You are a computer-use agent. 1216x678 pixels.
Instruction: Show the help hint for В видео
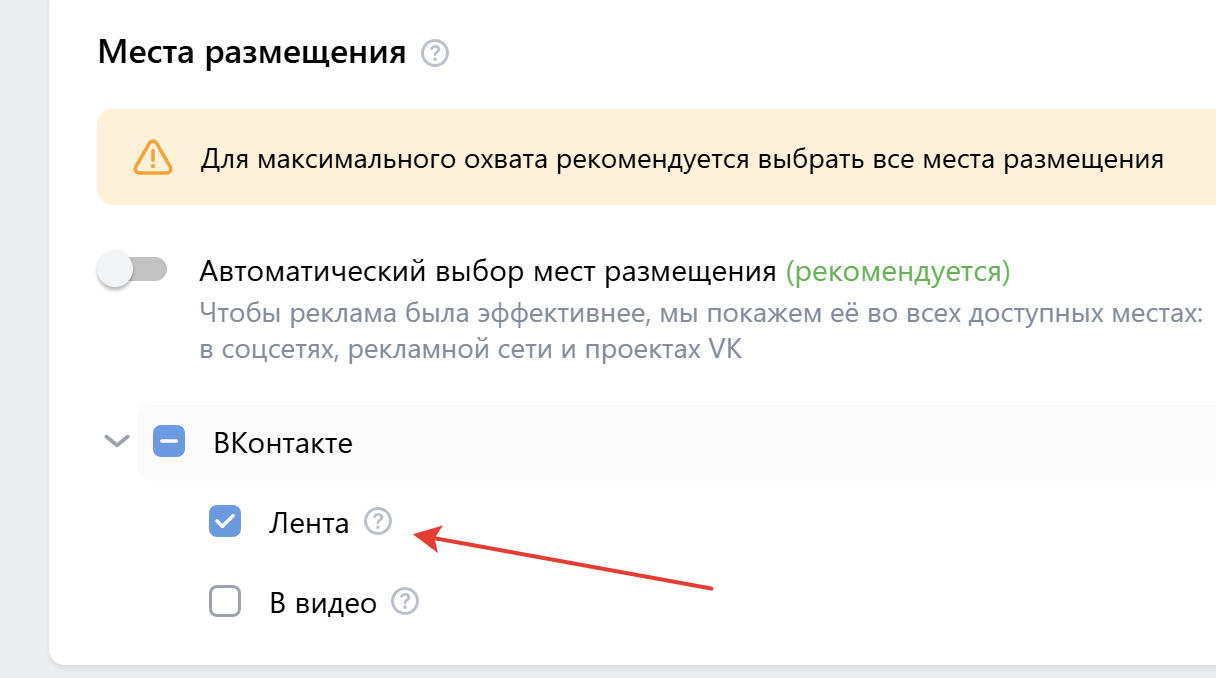(x=405, y=602)
